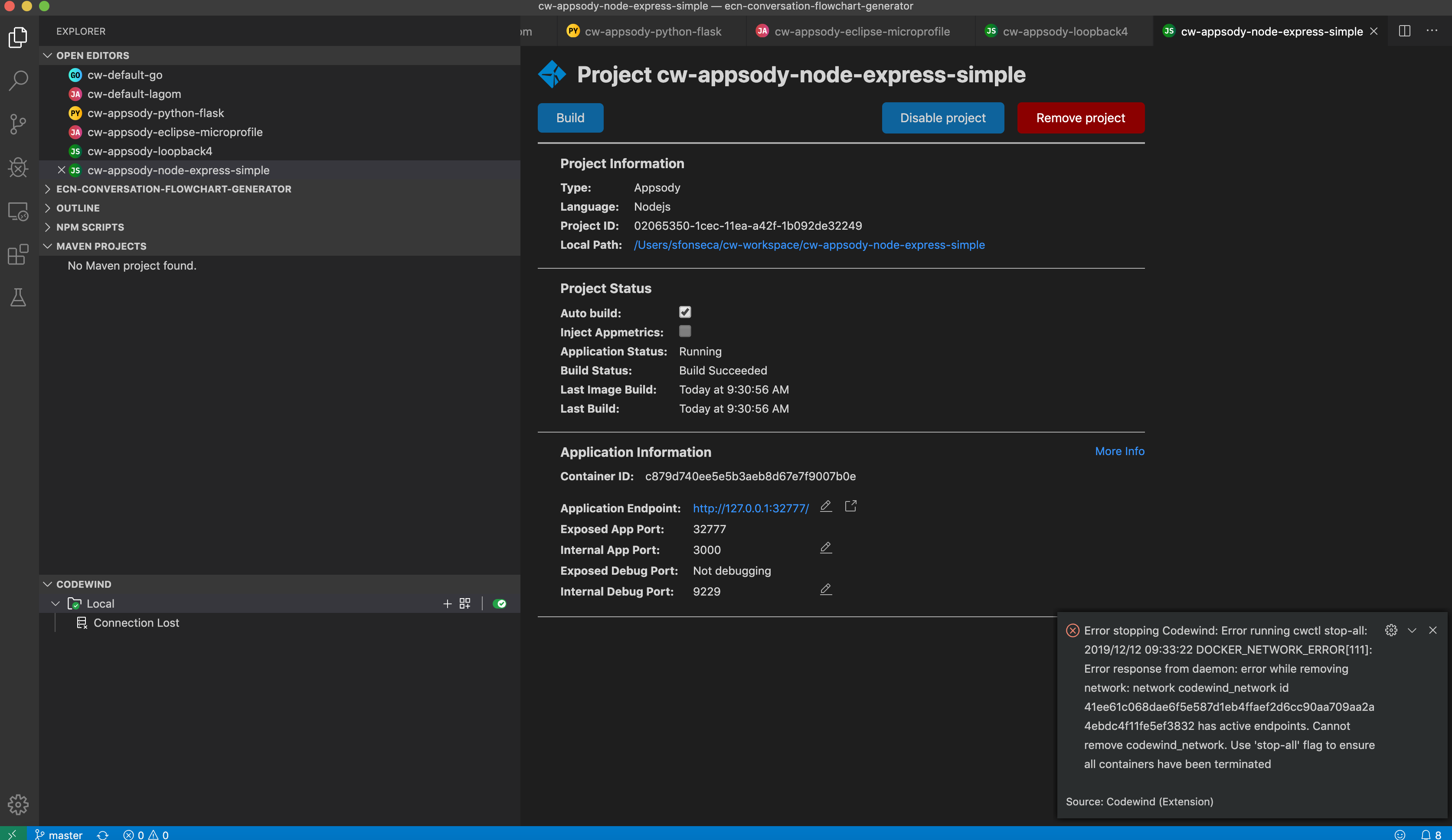
Task: Collapse the OPEN EDITORS section
Action: click(x=92, y=55)
